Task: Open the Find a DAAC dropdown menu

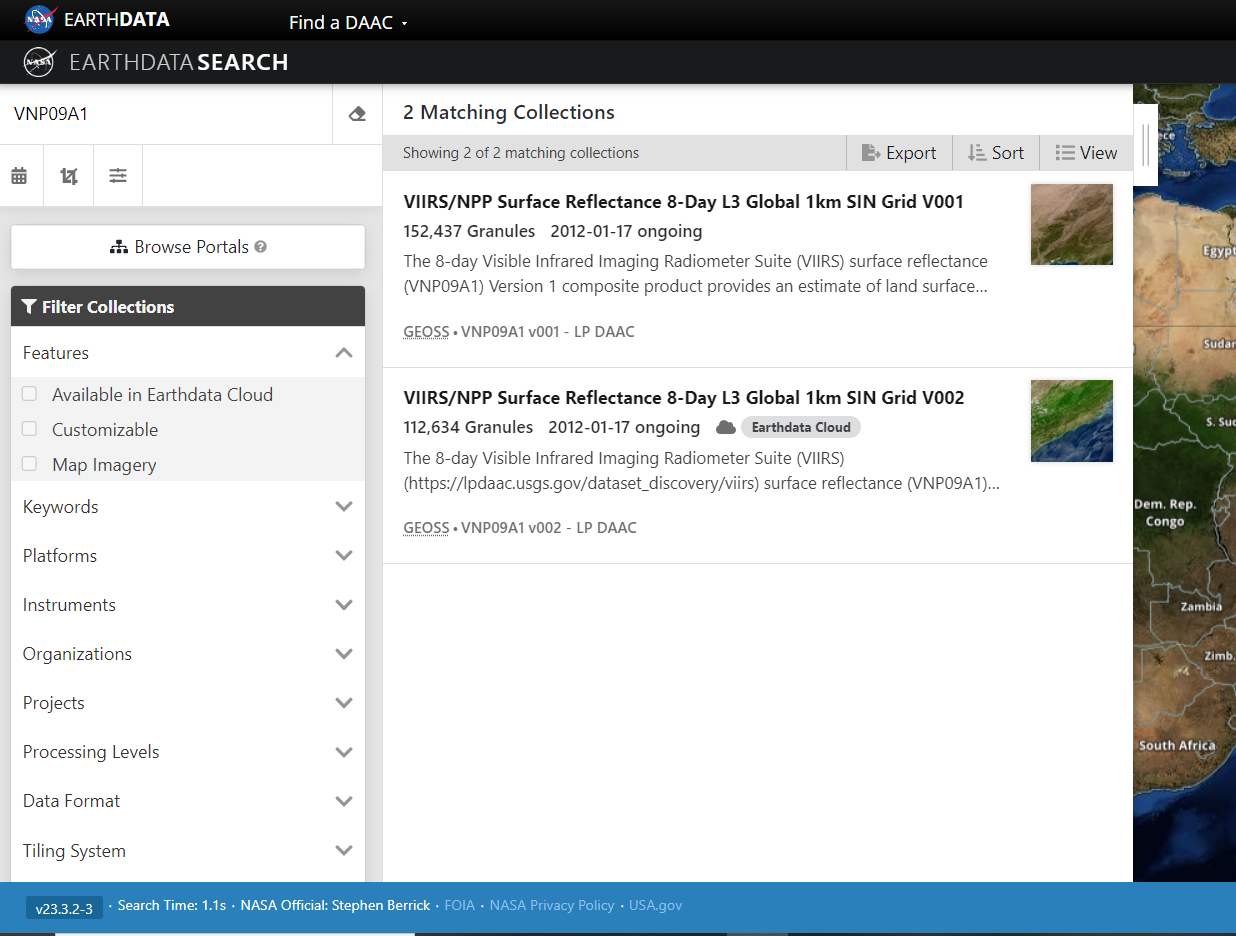Action: 348,22
